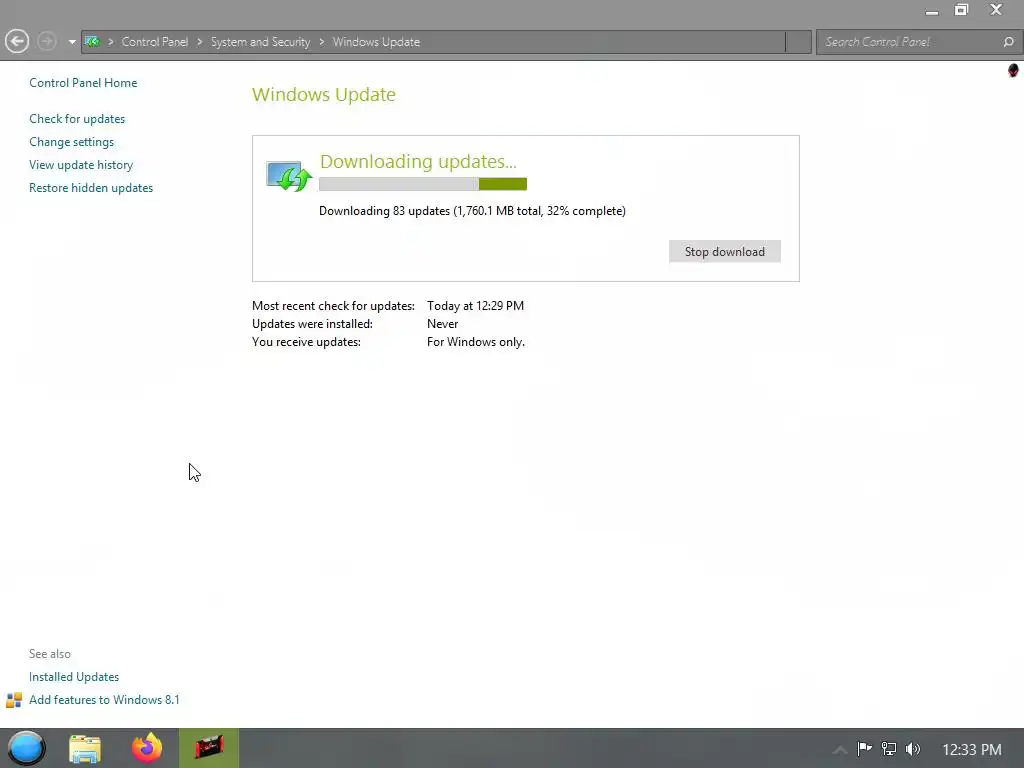Click the Forward arrow navigation button

tap(47, 42)
